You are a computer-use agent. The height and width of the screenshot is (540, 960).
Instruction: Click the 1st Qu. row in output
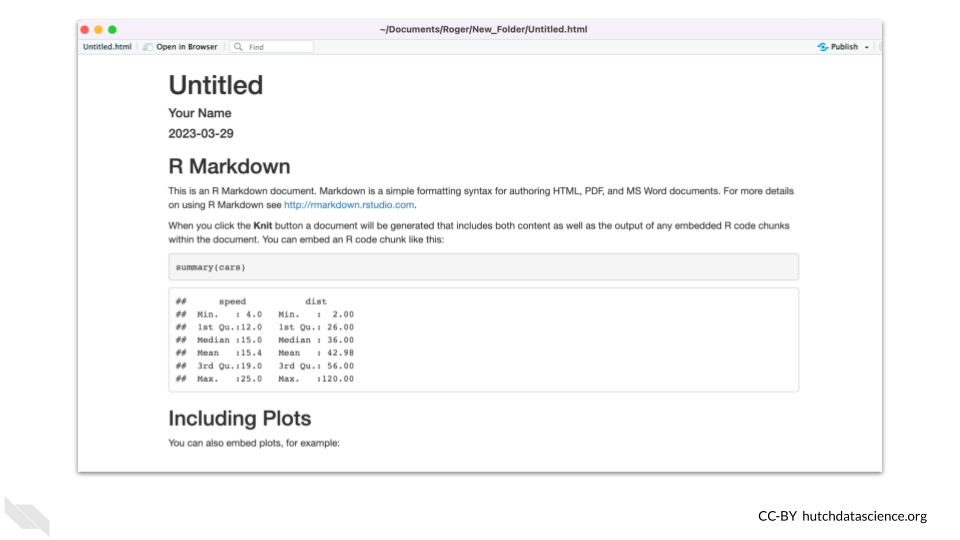point(264,328)
